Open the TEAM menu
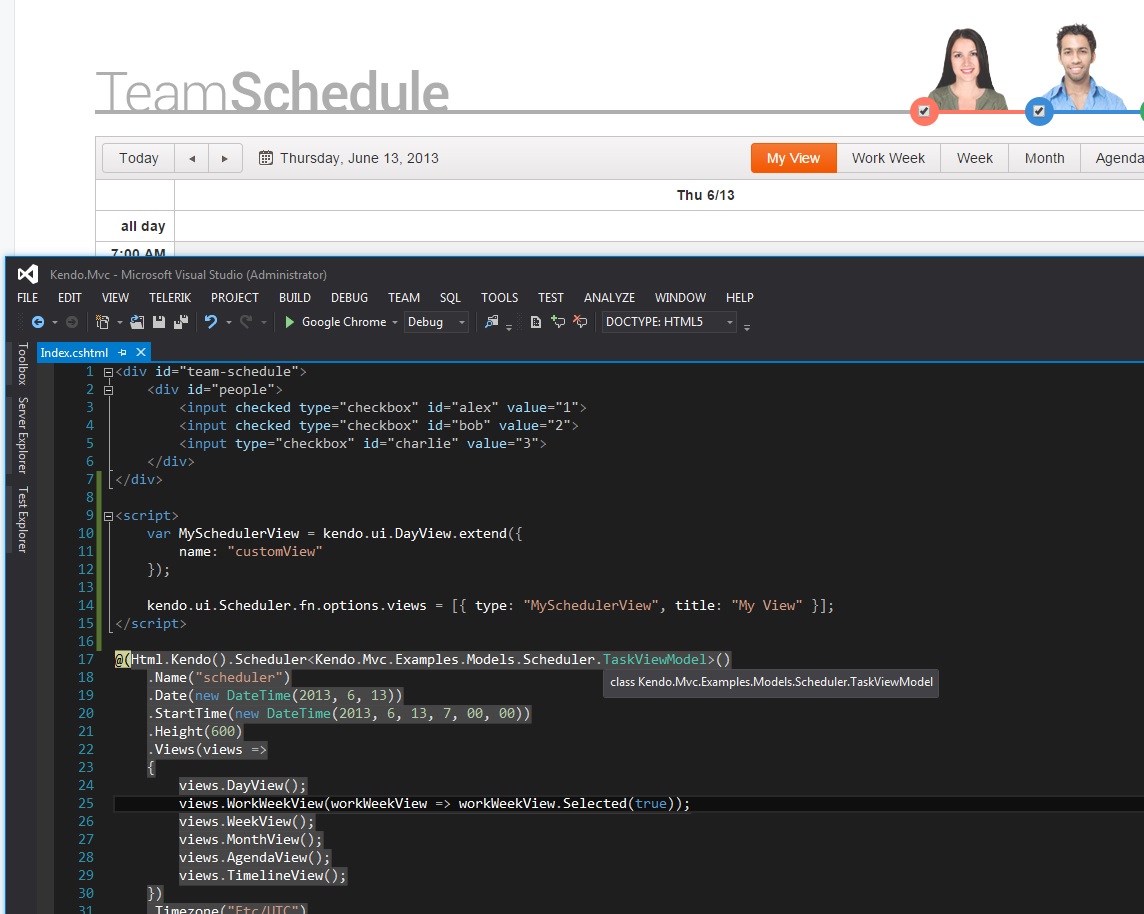Viewport: 1144px width, 914px height. tap(404, 298)
